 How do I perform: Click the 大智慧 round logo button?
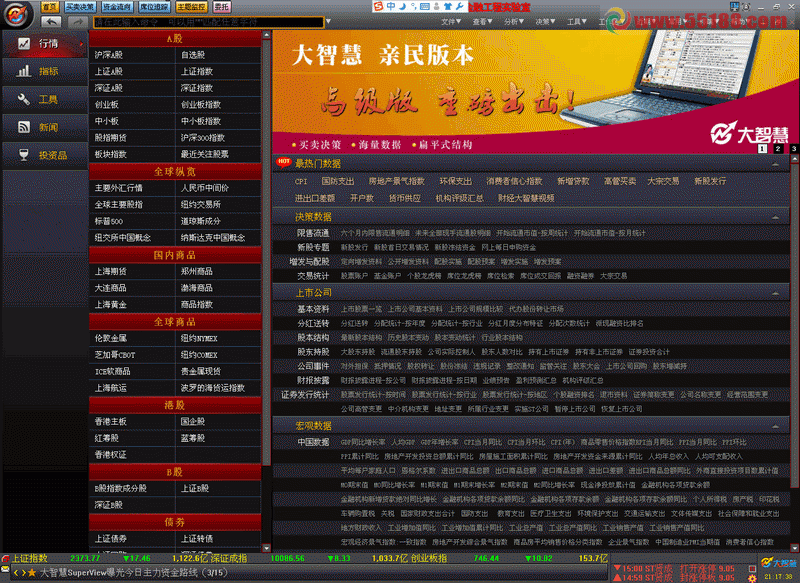pyautogui.click(x=17, y=14)
